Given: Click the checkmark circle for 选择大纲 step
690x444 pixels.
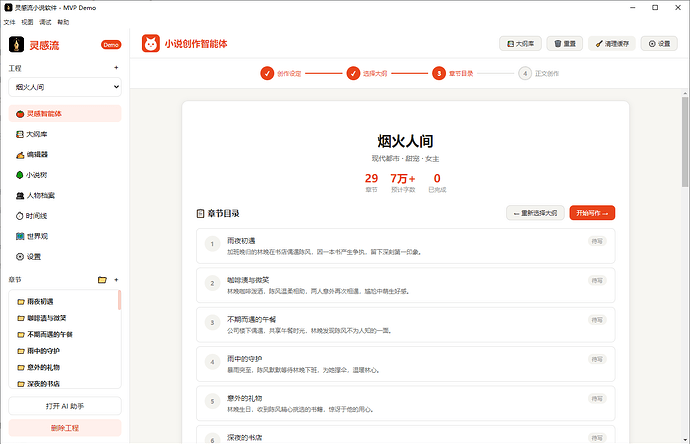Looking at the screenshot, I should 353,73.
